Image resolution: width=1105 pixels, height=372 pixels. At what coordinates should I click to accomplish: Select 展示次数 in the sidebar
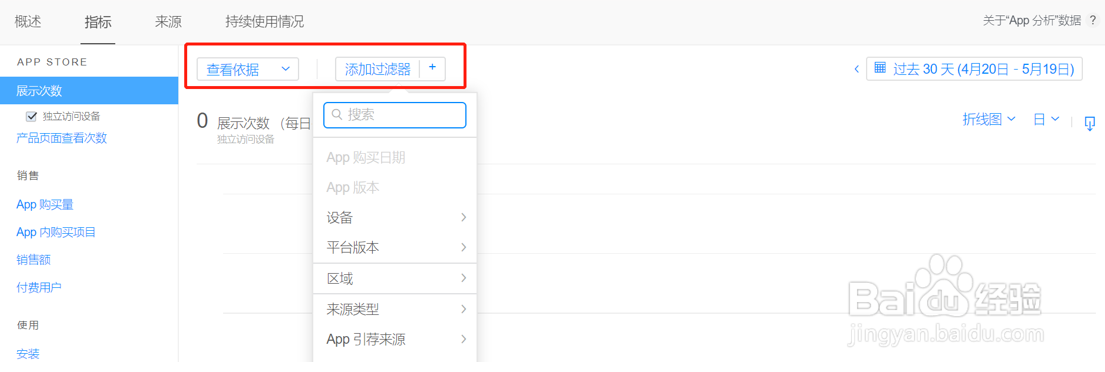tap(89, 91)
